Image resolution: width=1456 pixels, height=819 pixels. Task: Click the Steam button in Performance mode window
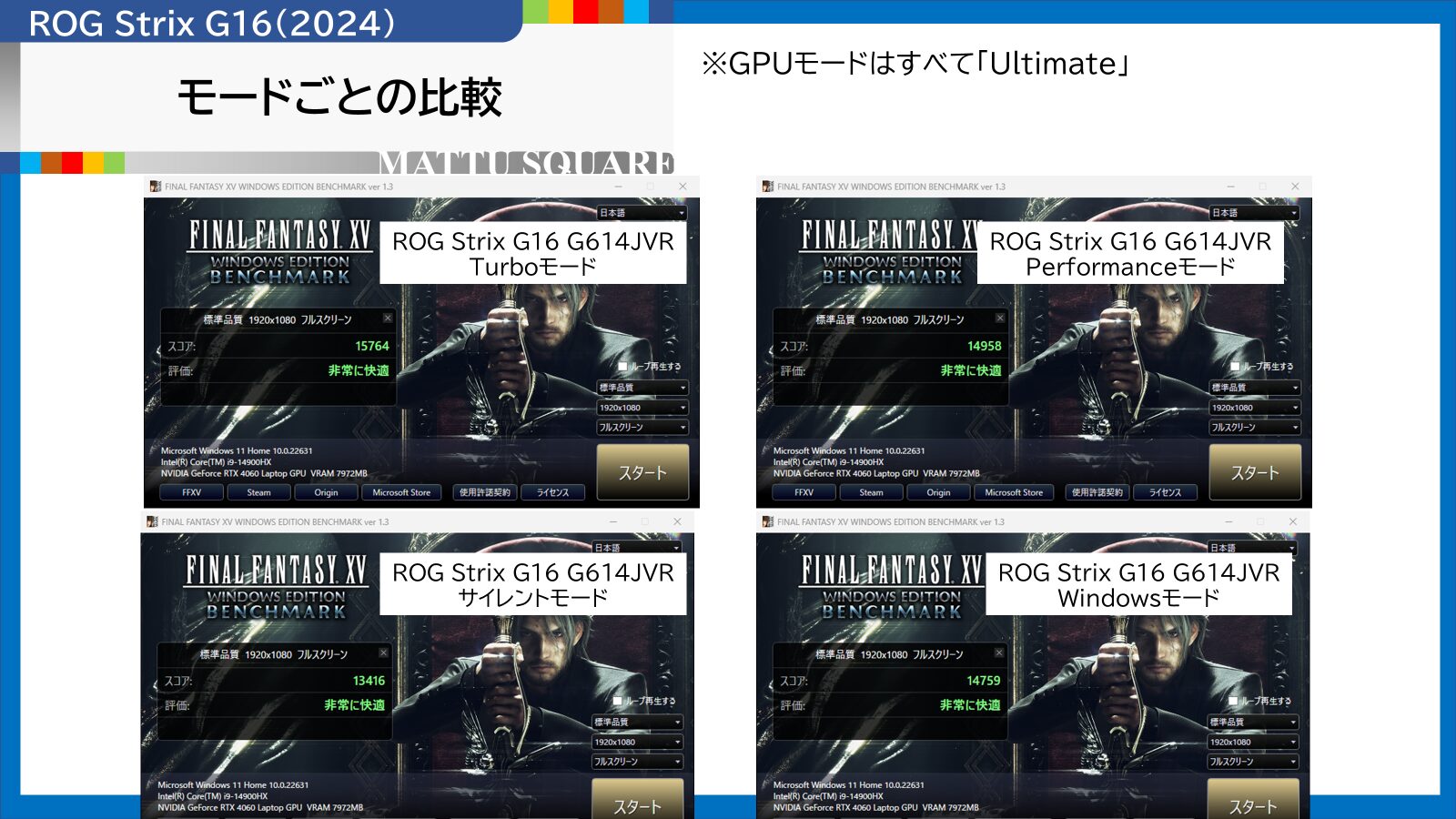872,492
